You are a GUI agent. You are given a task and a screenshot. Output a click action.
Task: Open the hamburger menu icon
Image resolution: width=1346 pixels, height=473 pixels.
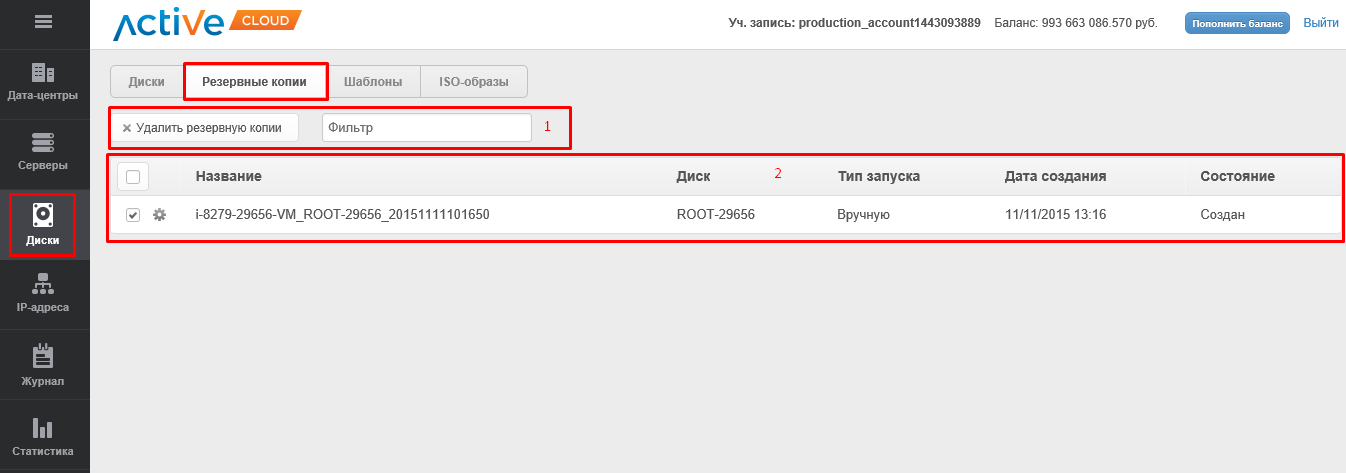point(43,21)
